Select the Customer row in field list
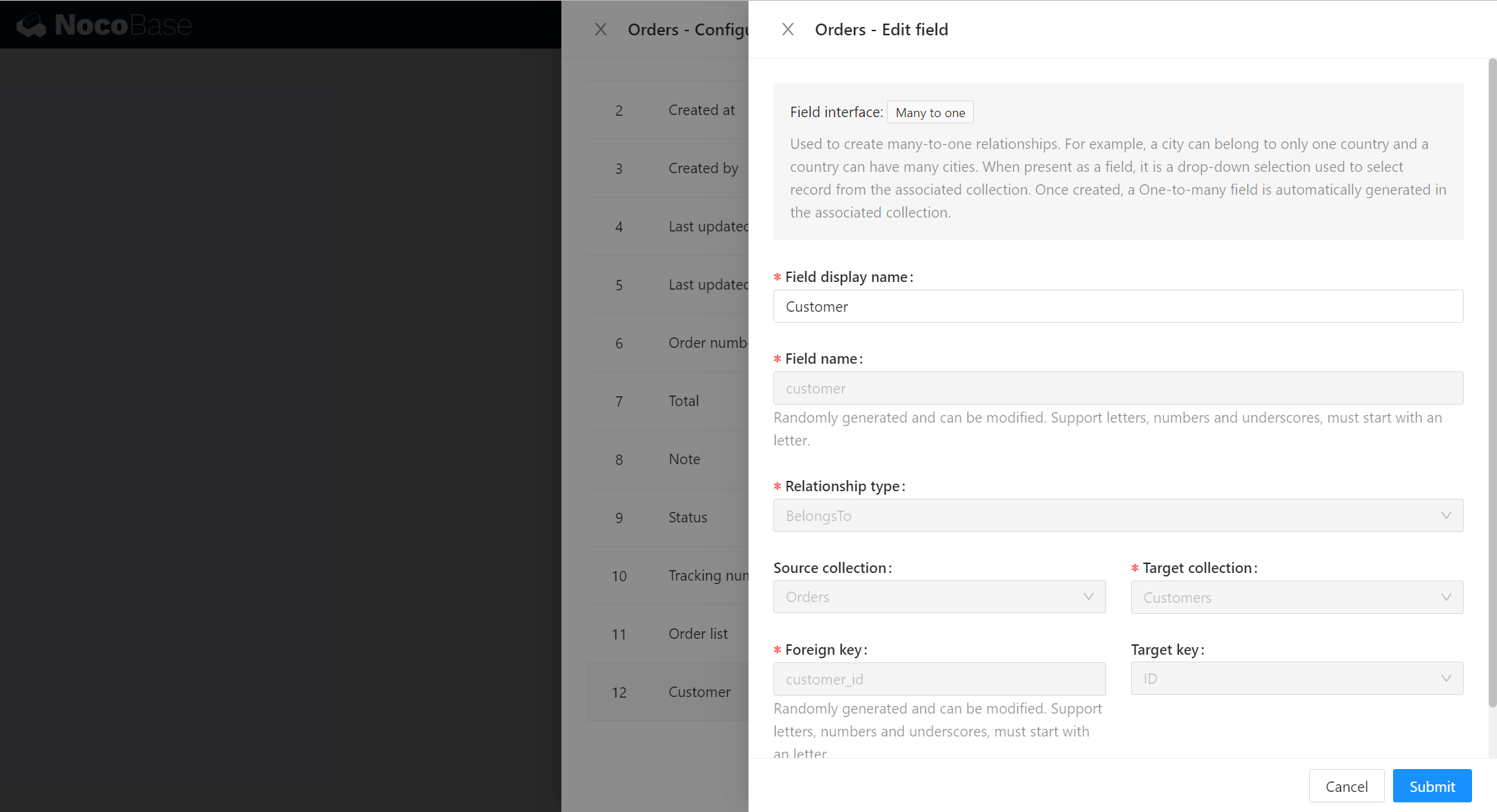The width and height of the screenshot is (1497, 812). [x=699, y=692]
